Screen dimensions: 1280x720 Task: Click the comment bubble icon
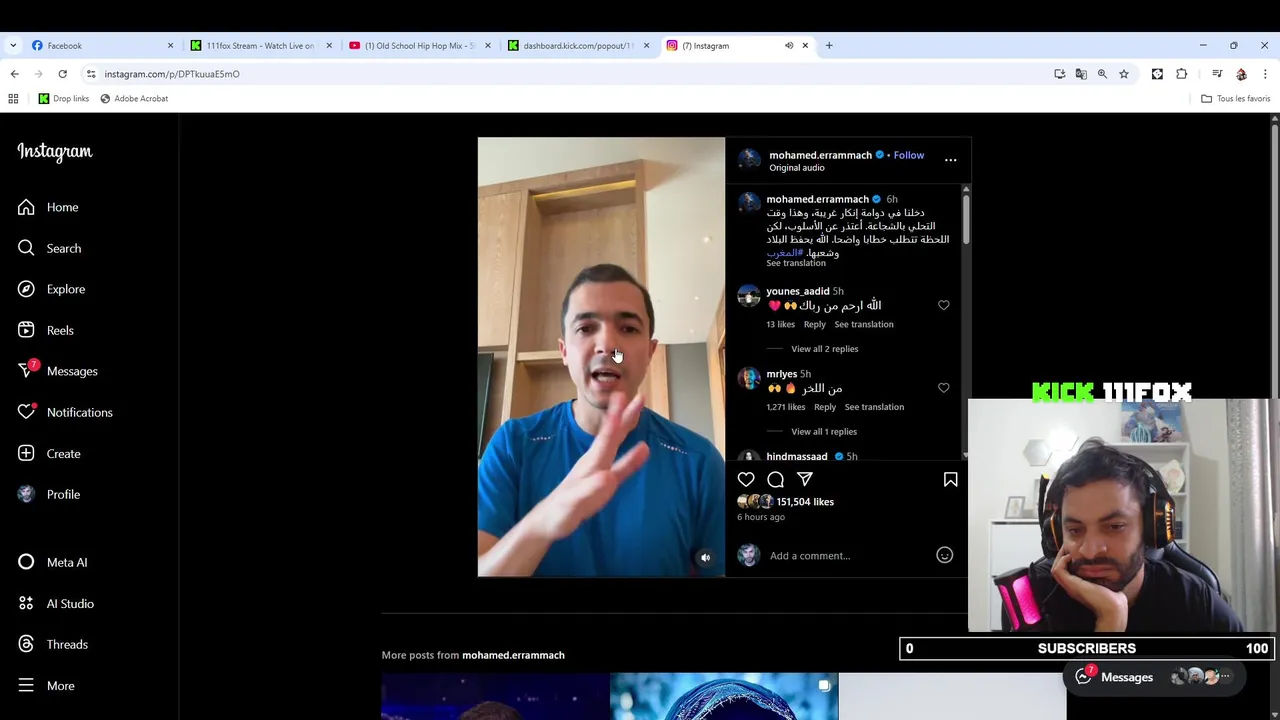pos(775,480)
